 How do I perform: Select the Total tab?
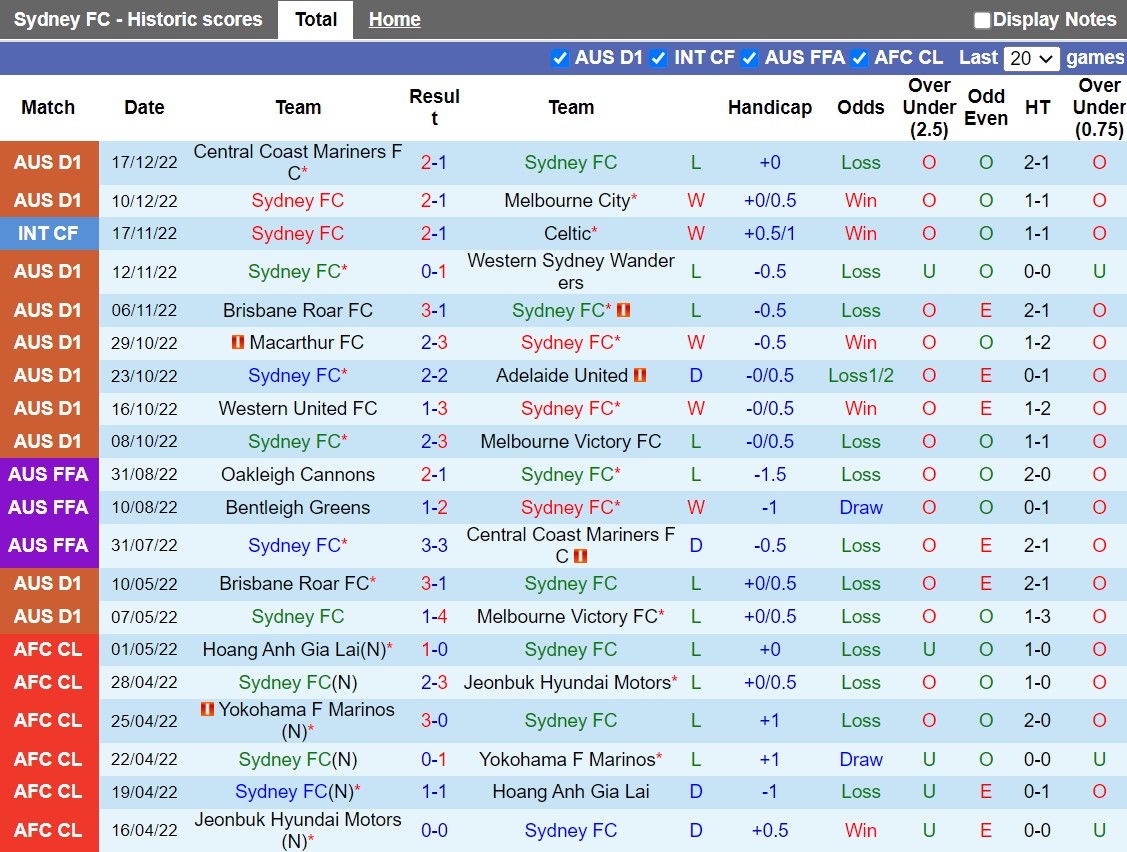tap(315, 20)
